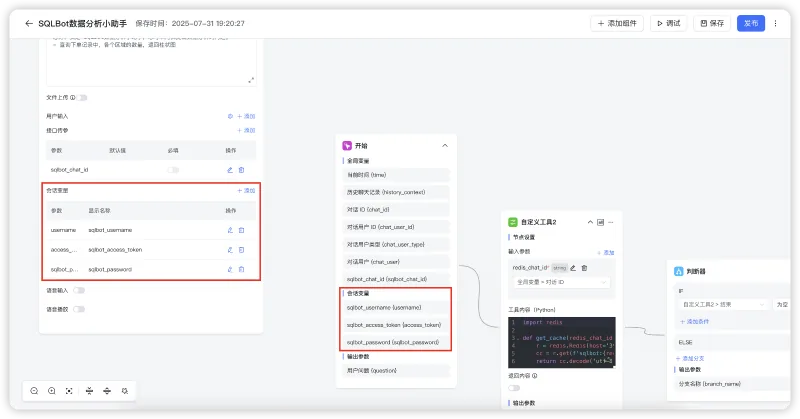Zoom in the canvas
The image size is (800, 419).
pyautogui.click(x=52, y=391)
